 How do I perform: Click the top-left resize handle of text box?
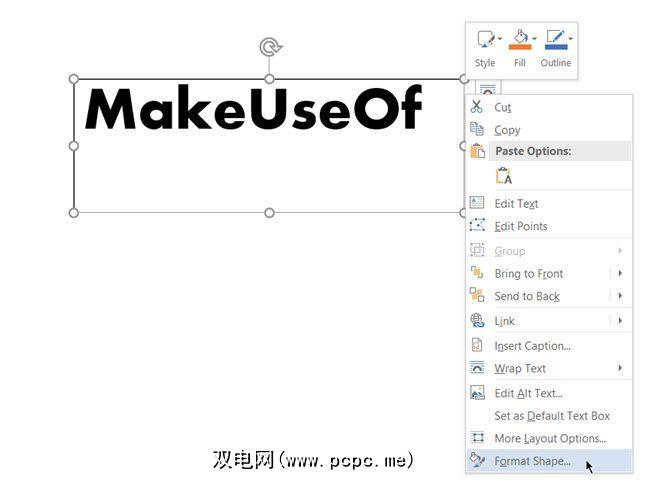(73, 79)
